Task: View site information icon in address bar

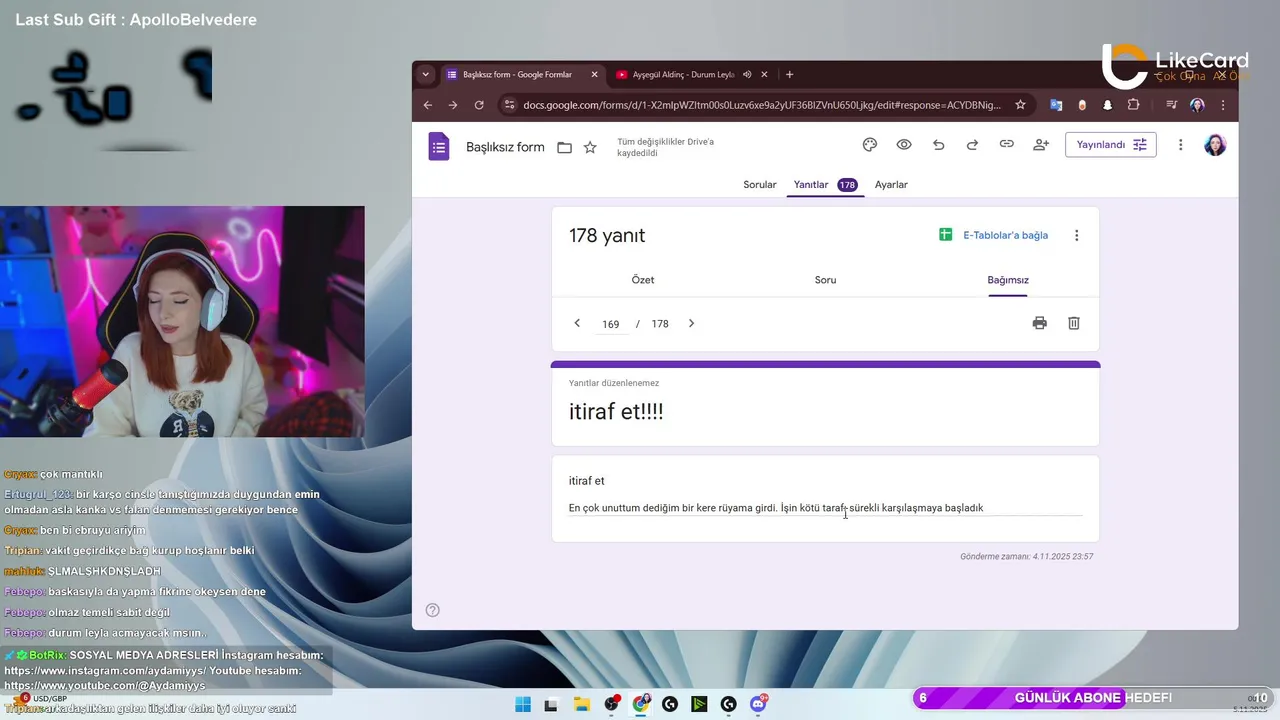Action: [x=509, y=105]
